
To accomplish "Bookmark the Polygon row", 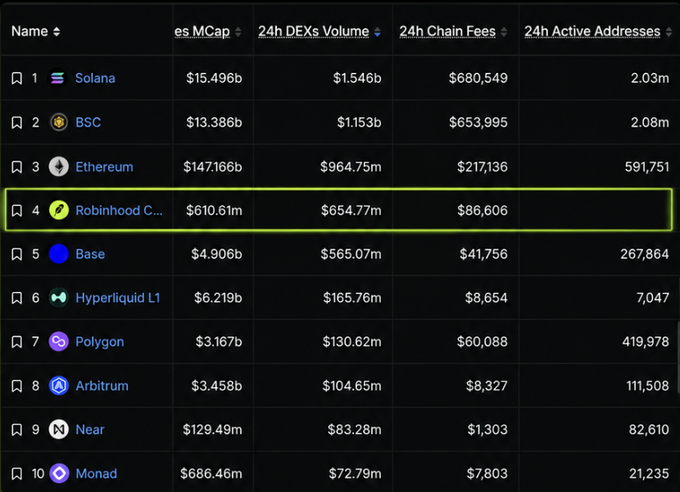I will pyautogui.click(x=17, y=342).
